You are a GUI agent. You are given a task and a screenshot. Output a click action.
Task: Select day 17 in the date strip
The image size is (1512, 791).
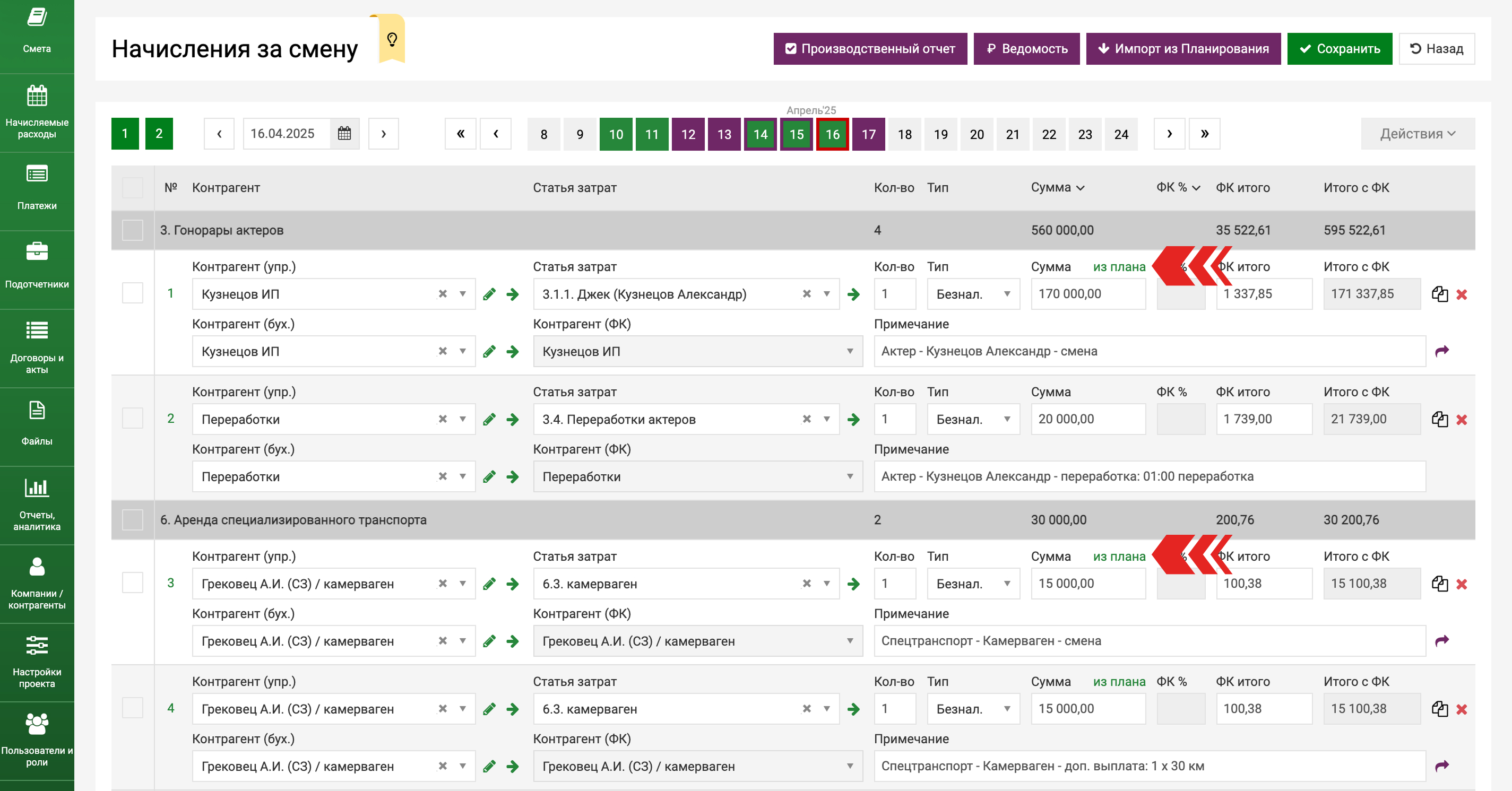pos(869,134)
